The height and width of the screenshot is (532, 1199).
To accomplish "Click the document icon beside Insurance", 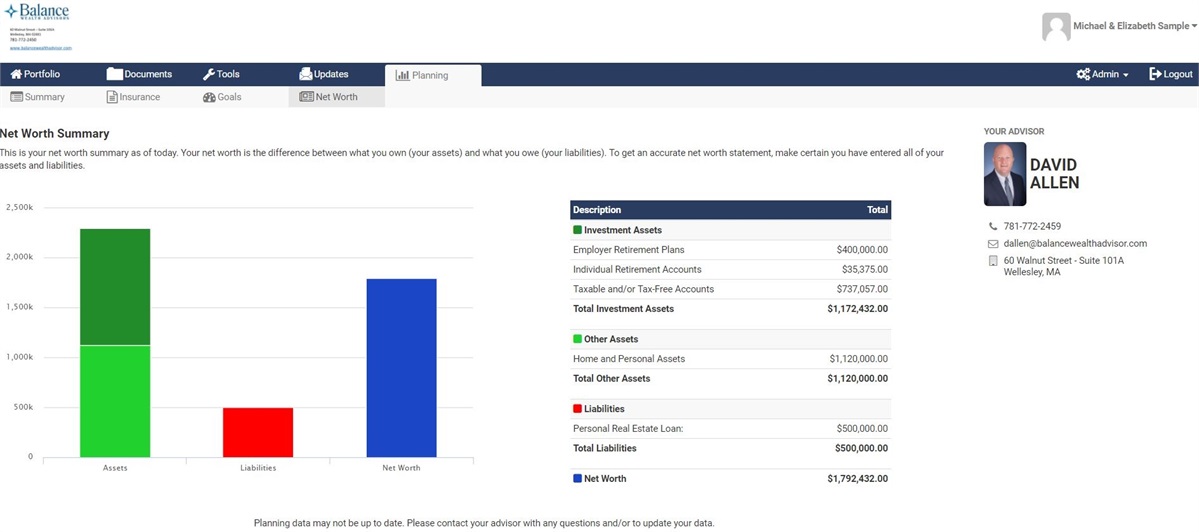I will (112, 97).
